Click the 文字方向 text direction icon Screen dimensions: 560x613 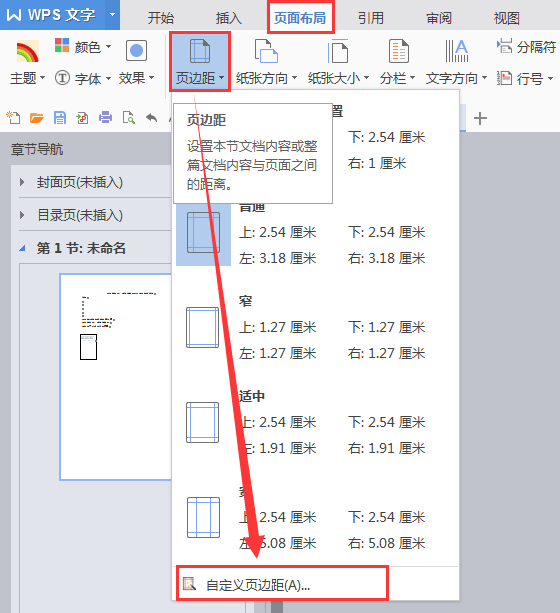[x=456, y=51]
